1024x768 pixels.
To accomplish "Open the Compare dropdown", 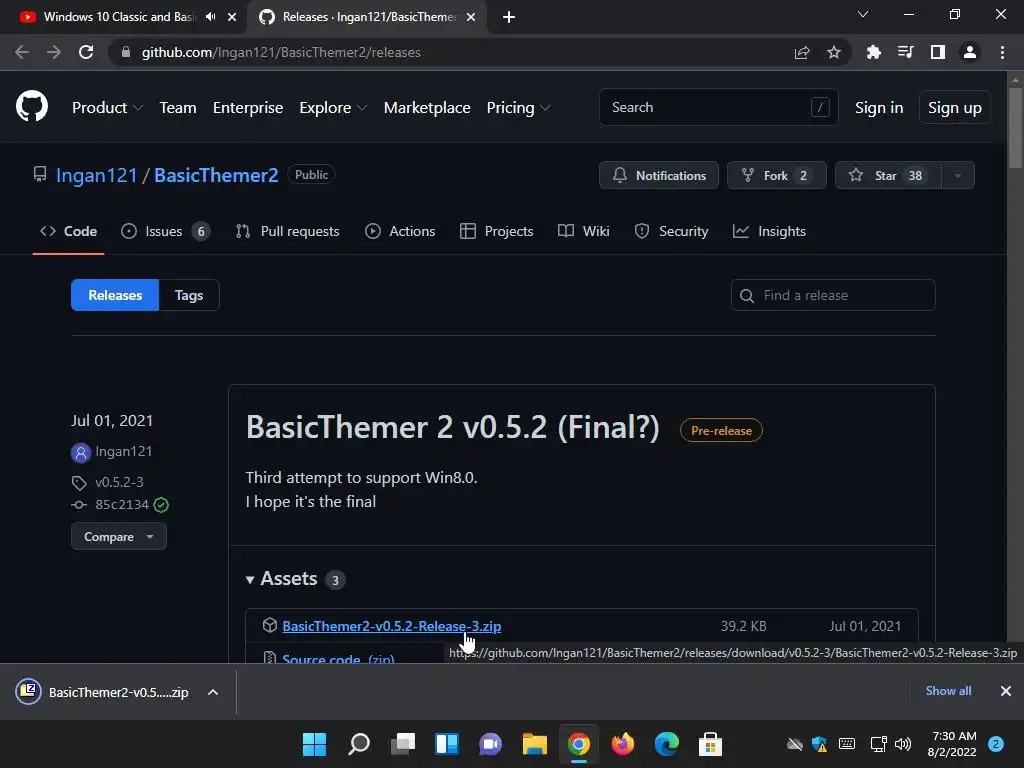I will coord(119,537).
